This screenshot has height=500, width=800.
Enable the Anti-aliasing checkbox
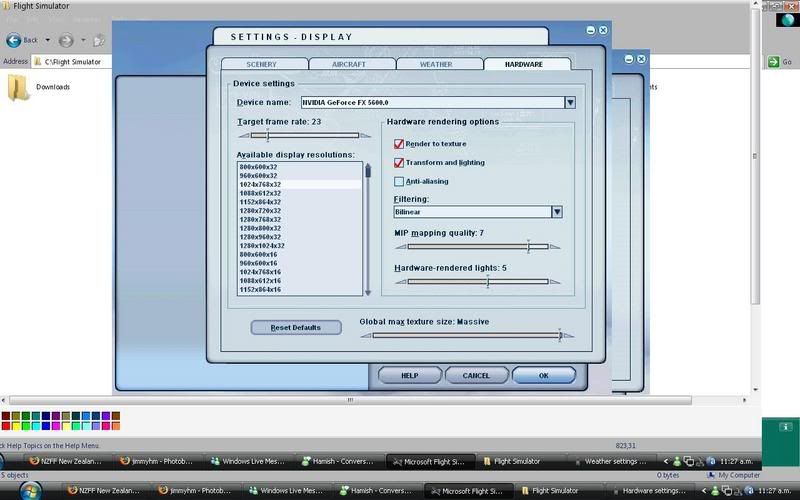399,181
